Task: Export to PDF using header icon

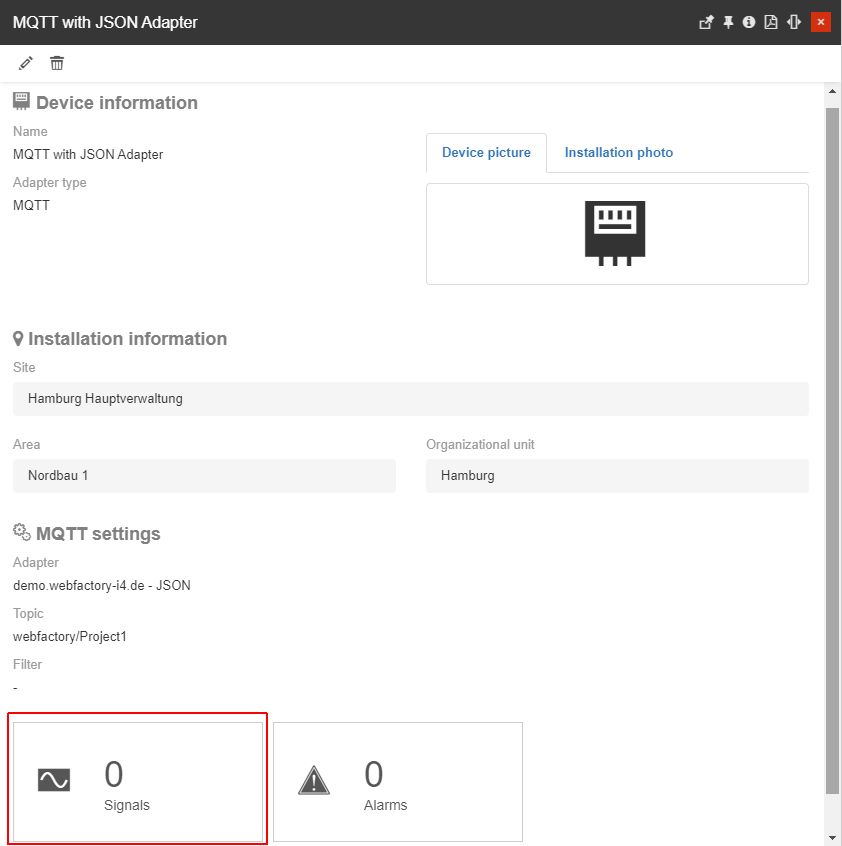Action: (x=771, y=22)
